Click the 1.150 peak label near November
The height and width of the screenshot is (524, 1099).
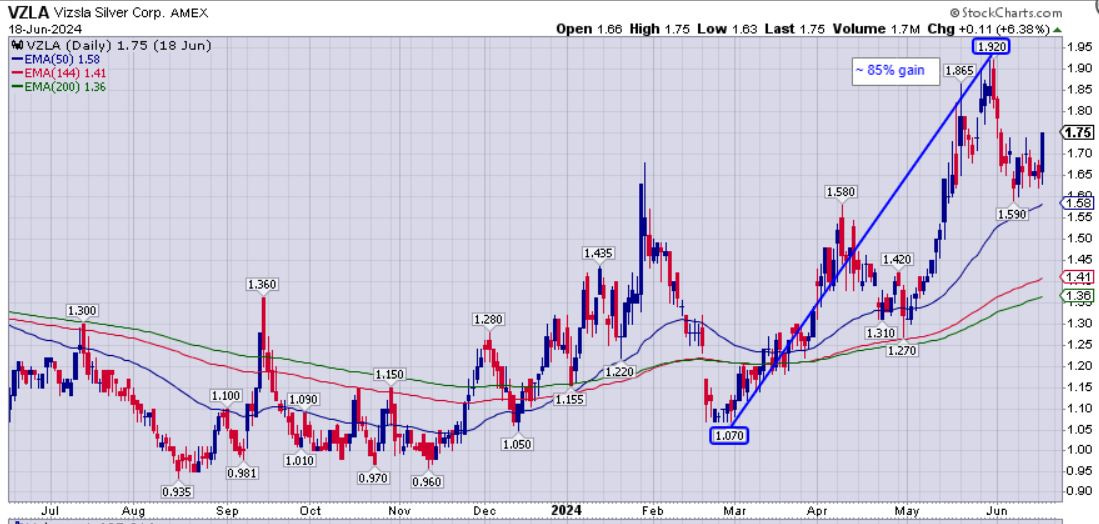[389, 374]
